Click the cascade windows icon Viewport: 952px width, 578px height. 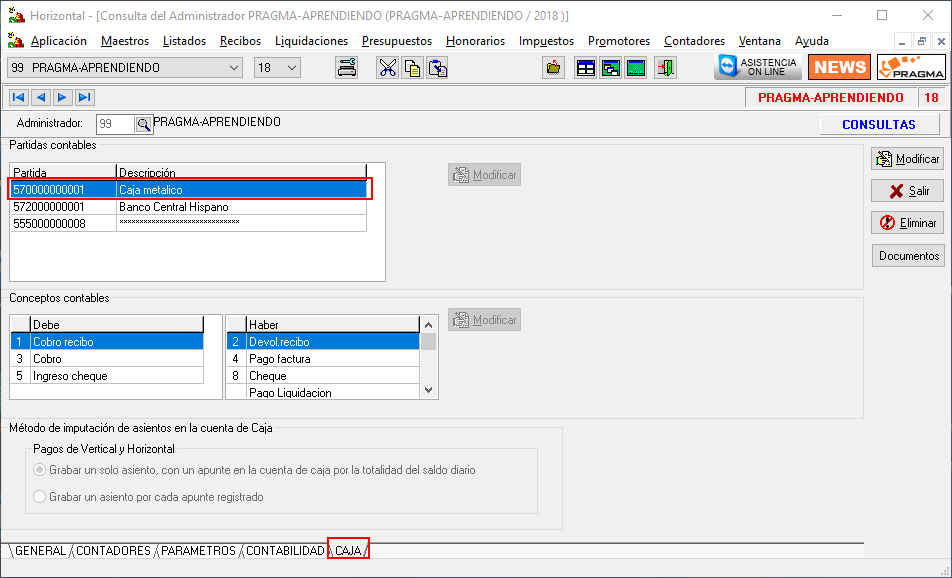click(610, 67)
